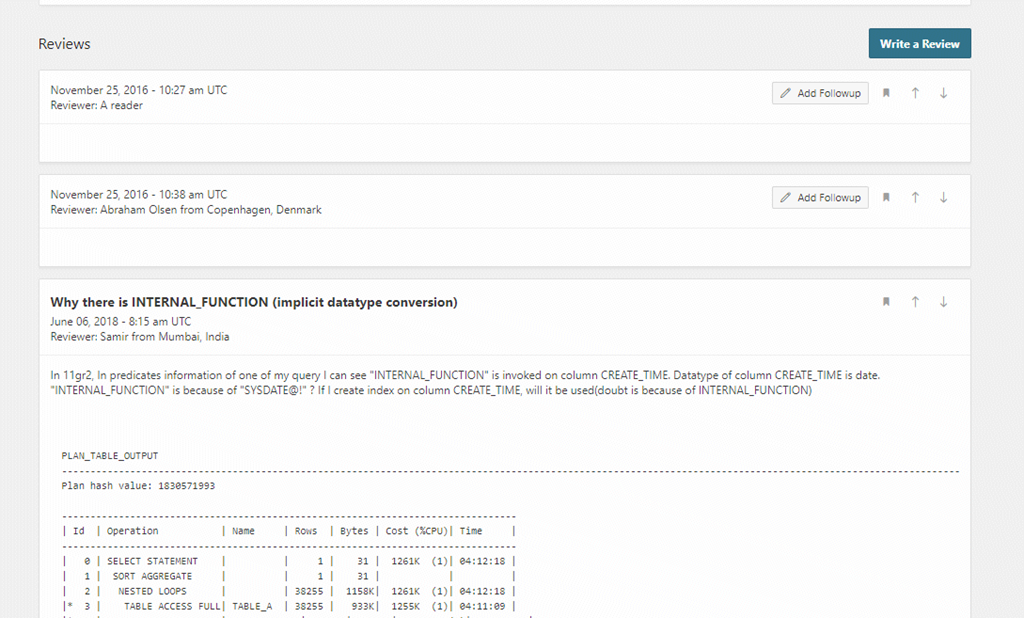This screenshot has height=618, width=1024.
Task: Upvote Samir's INTERNAL_FUNCTION review
Action: tap(914, 302)
